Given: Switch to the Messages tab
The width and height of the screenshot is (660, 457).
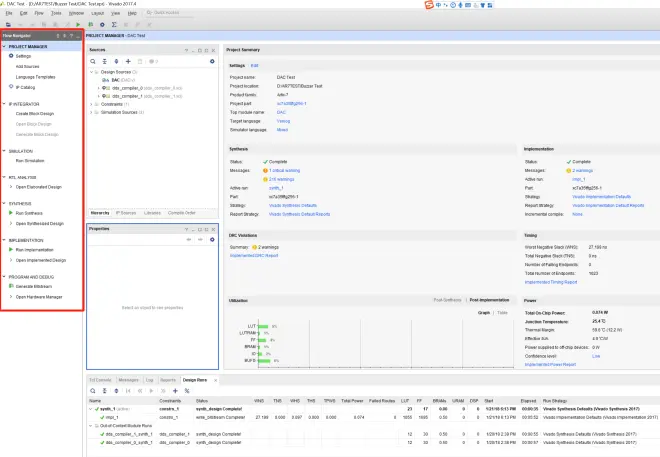Looking at the screenshot, I should click(x=128, y=380).
